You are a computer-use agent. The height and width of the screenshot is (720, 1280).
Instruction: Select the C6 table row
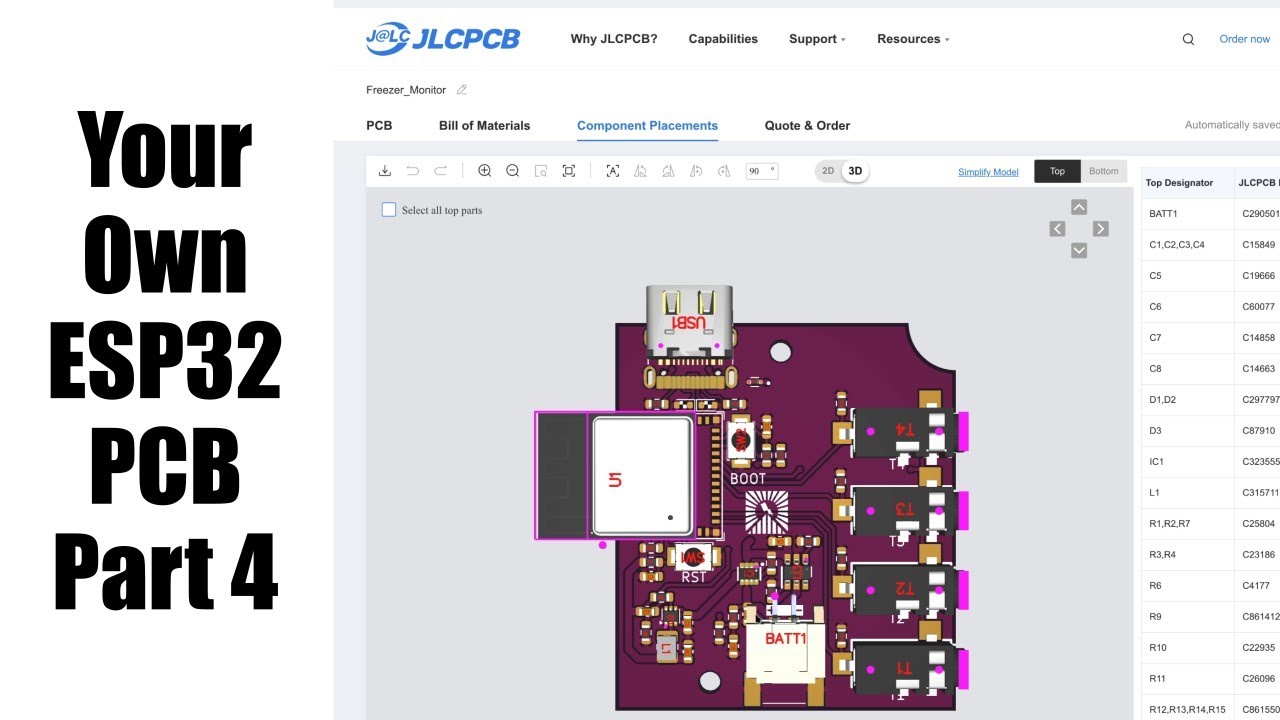[x=1211, y=307]
